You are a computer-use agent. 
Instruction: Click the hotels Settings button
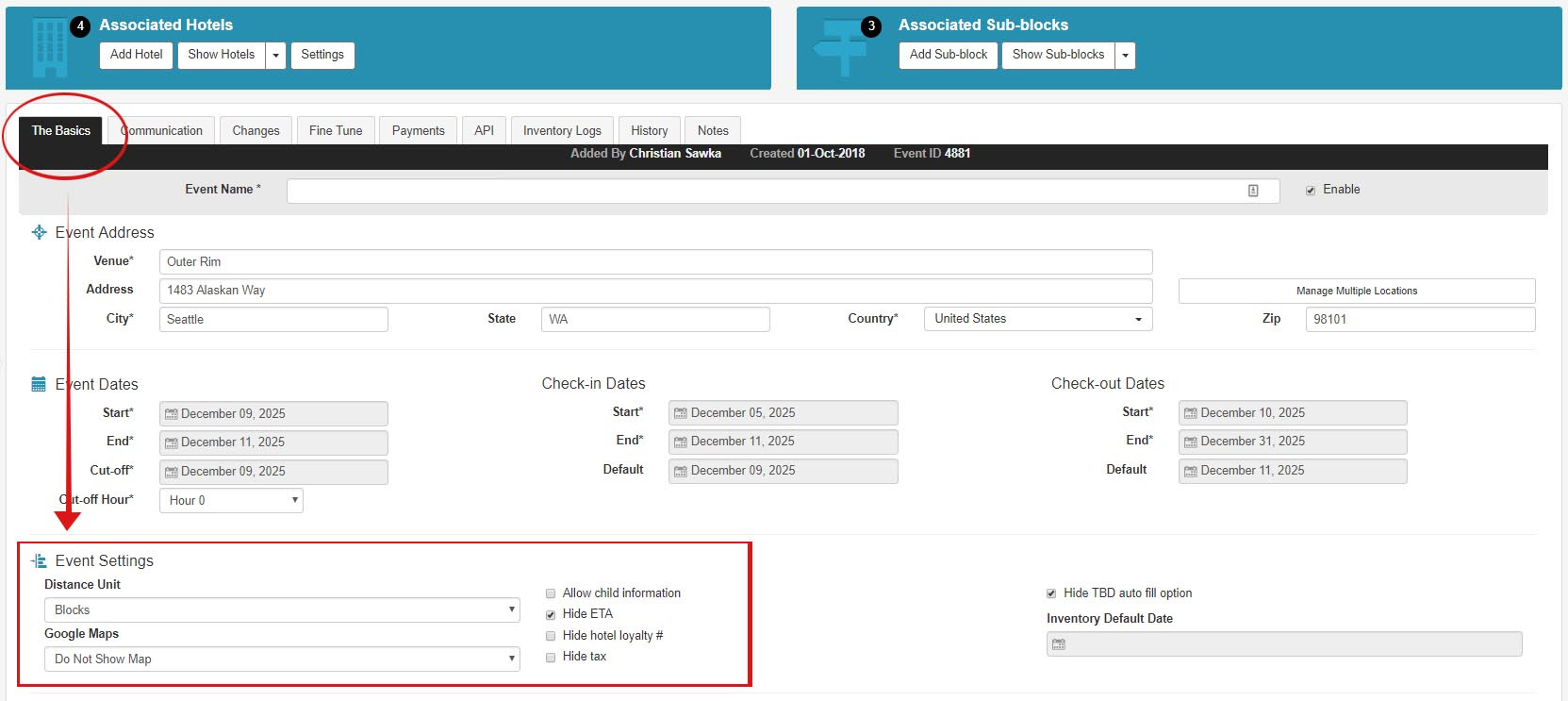click(x=322, y=55)
